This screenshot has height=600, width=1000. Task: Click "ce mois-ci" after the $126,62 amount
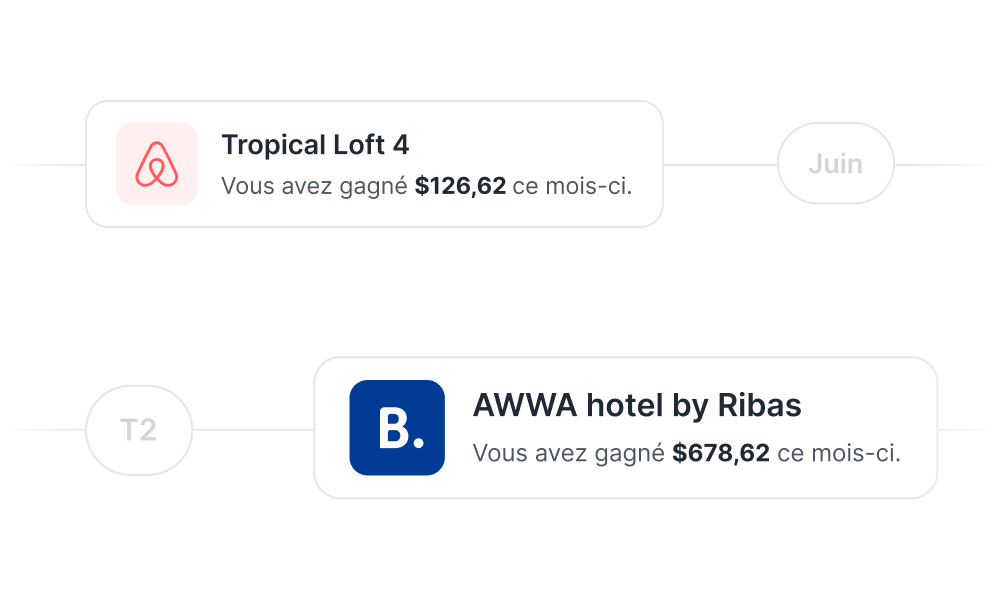[x=572, y=186]
